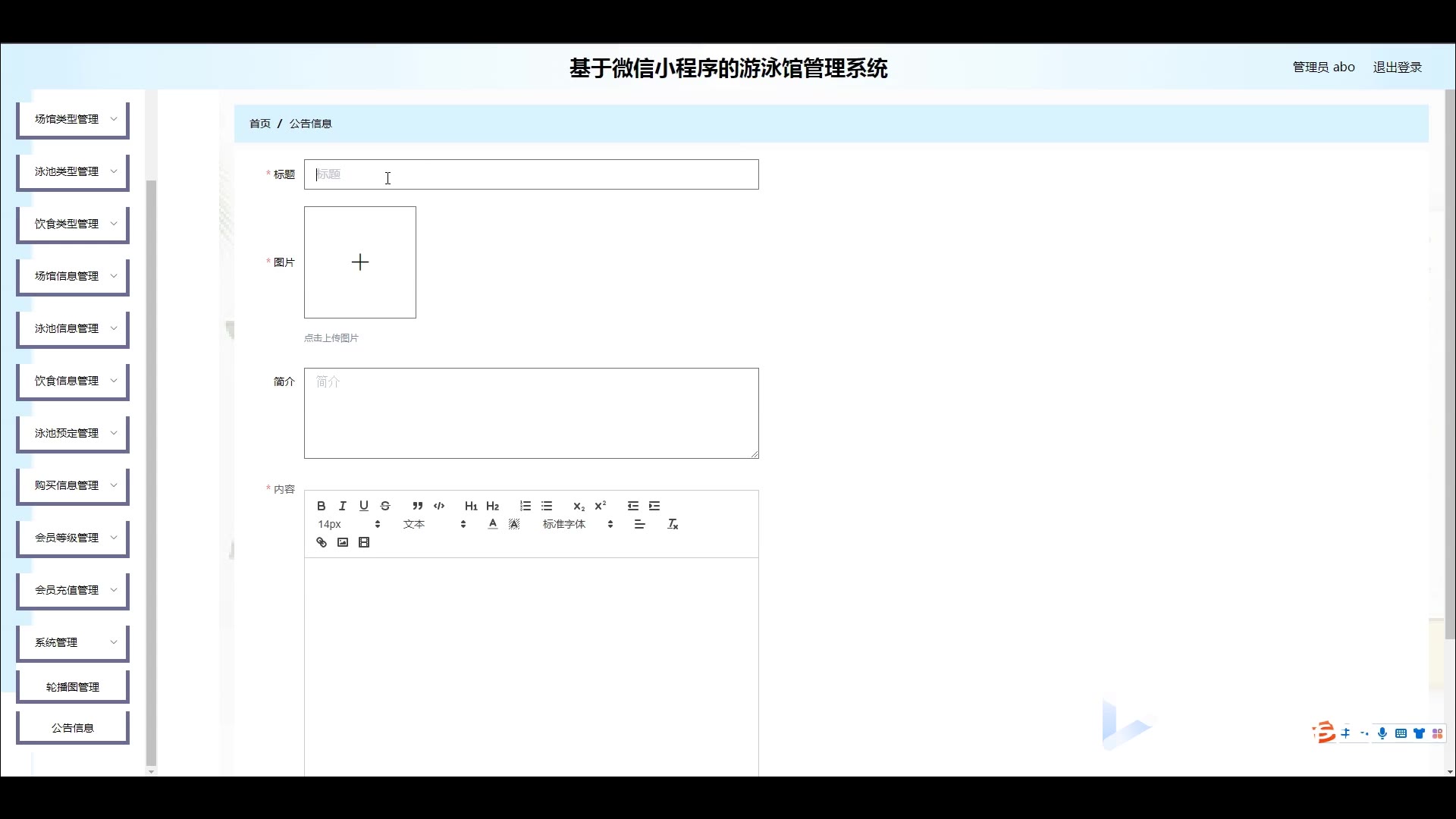Image resolution: width=1456 pixels, height=819 pixels.
Task: Click the sidebar scroll-down arrow
Action: click(x=151, y=771)
